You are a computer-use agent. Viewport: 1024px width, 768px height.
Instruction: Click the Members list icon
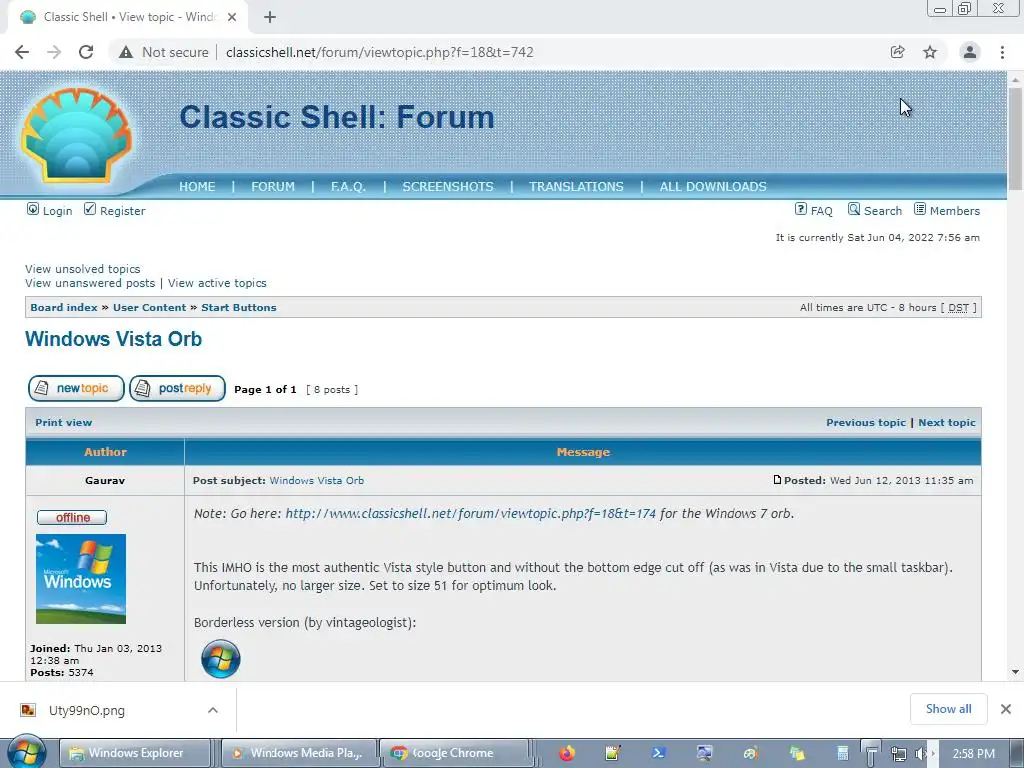tap(920, 209)
